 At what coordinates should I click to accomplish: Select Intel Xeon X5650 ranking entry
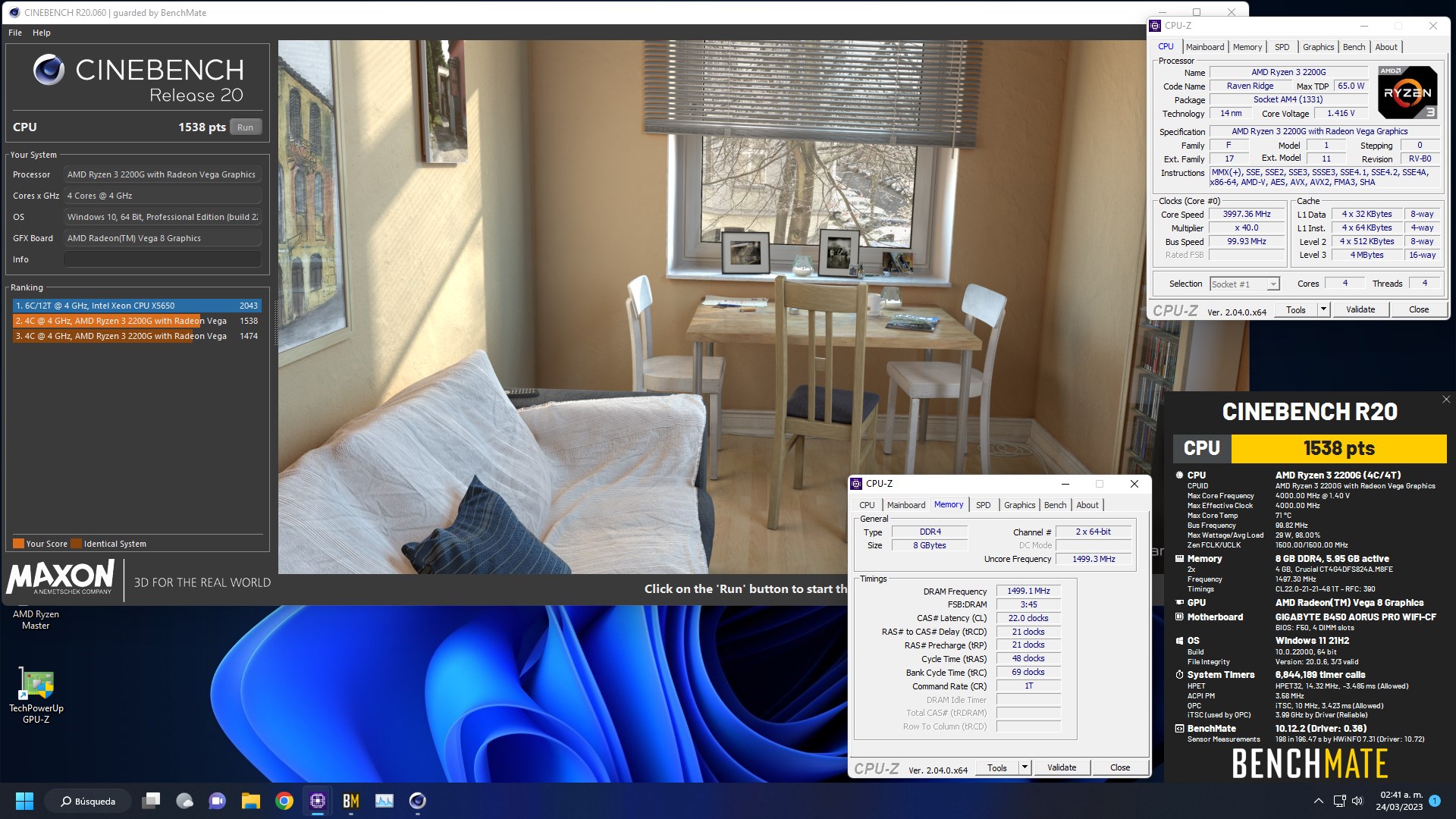click(x=136, y=306)
